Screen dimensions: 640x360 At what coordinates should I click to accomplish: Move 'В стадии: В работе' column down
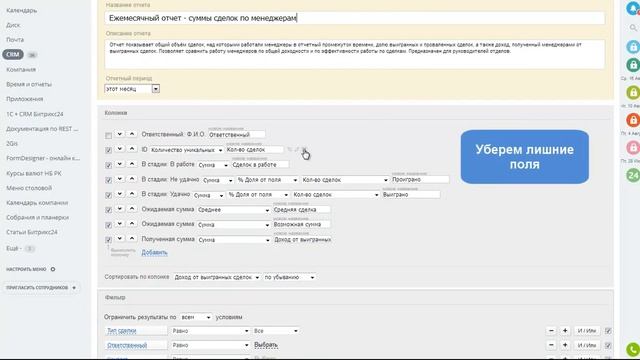pos(120,164)
